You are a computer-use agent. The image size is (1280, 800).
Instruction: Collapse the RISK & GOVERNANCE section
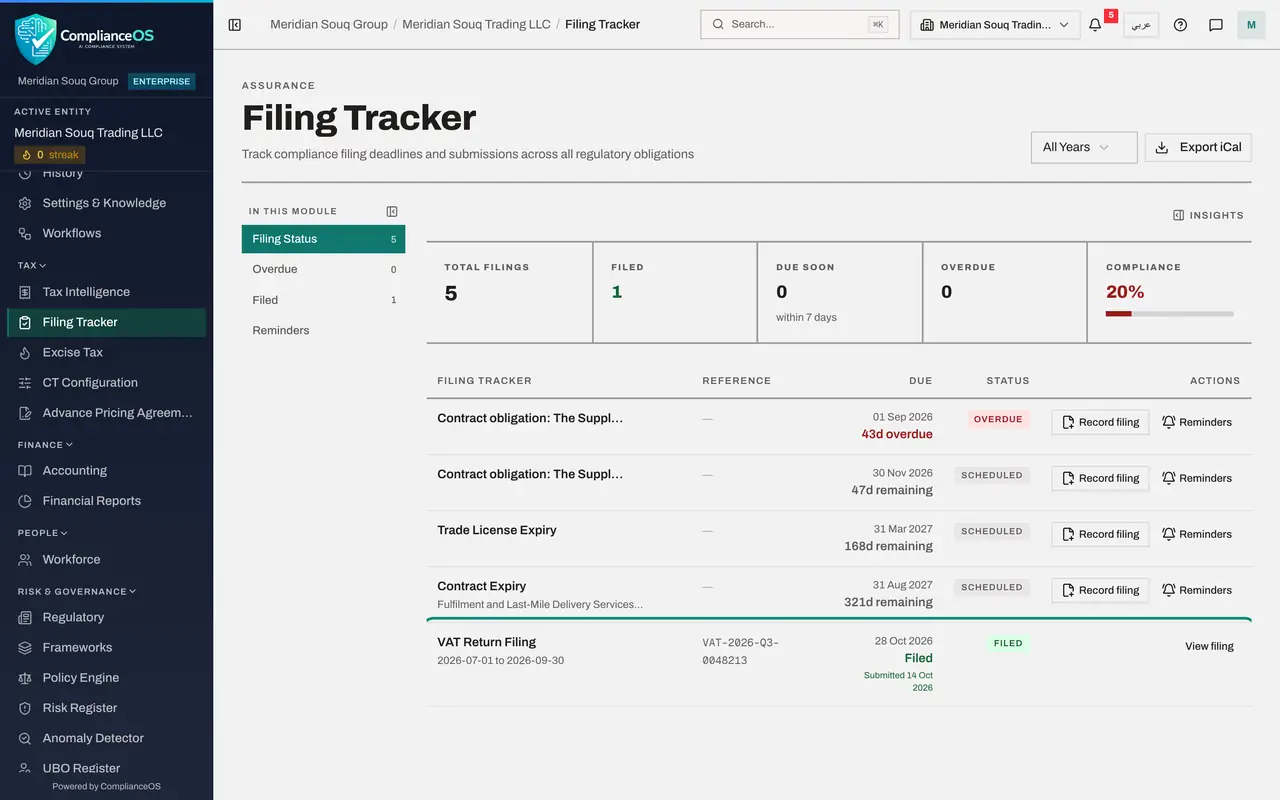(x=76, y=592)
